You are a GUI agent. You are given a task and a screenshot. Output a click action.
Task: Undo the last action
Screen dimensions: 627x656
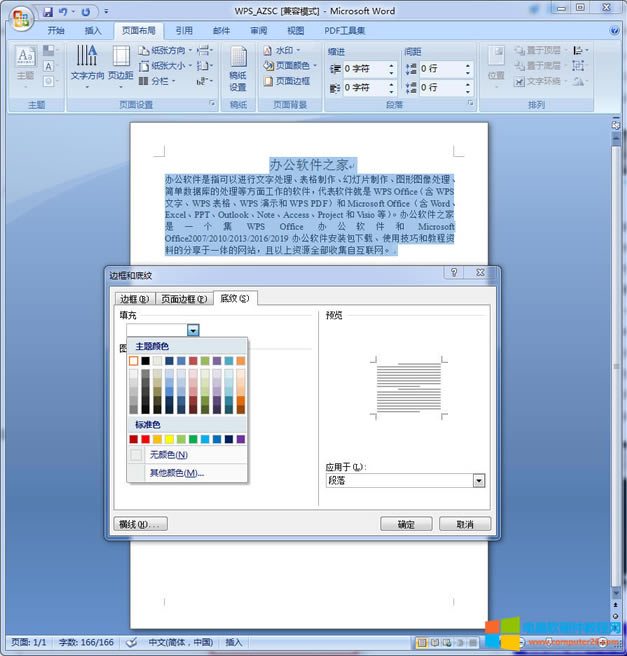(x=63, y=12)
